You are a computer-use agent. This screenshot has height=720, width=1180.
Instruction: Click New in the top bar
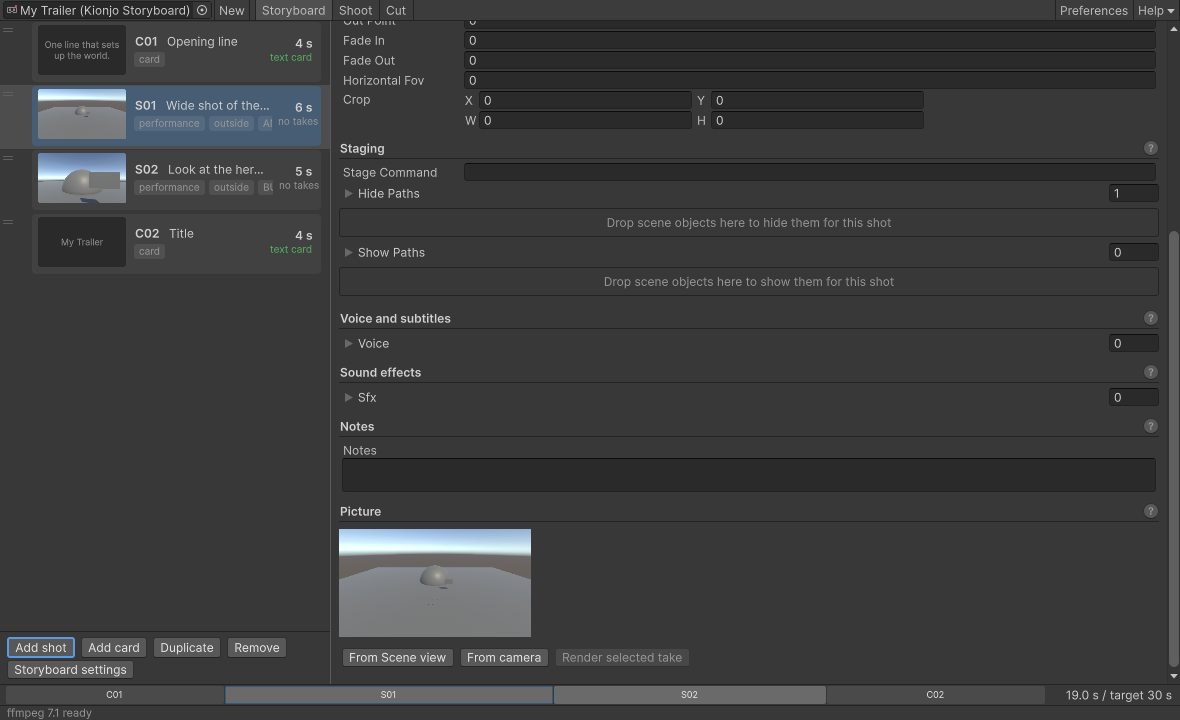pyautogui.click(x=232, y=11)
